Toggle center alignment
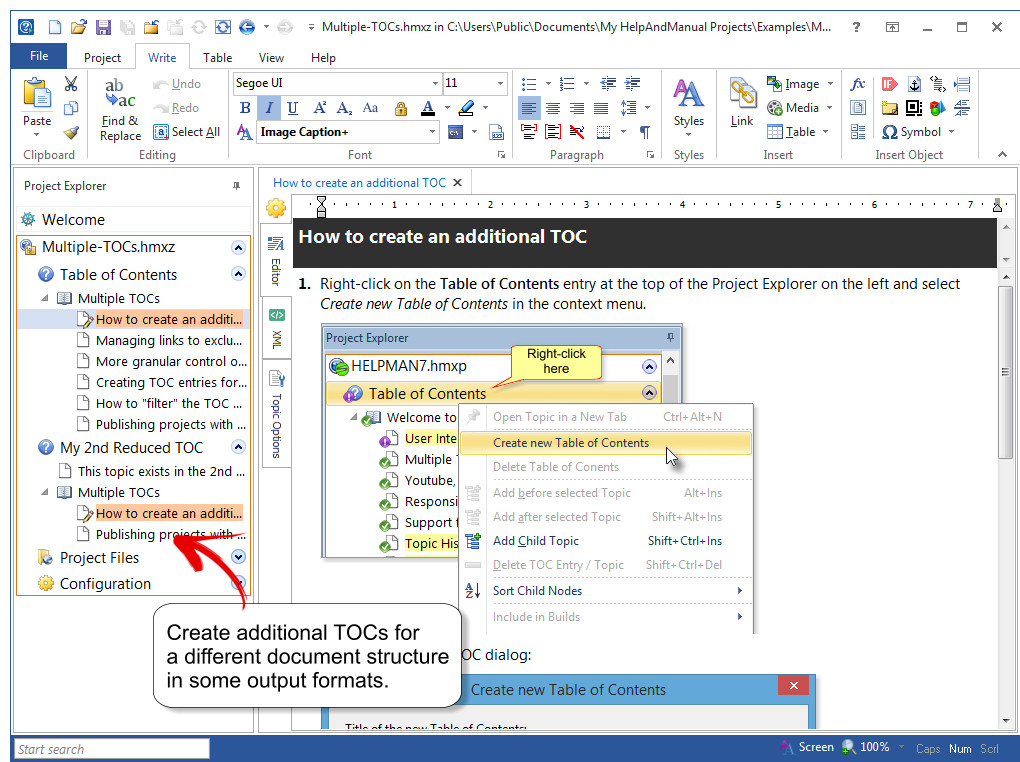The height and width of the screenshot is (762, 1020). pos(553,108)
